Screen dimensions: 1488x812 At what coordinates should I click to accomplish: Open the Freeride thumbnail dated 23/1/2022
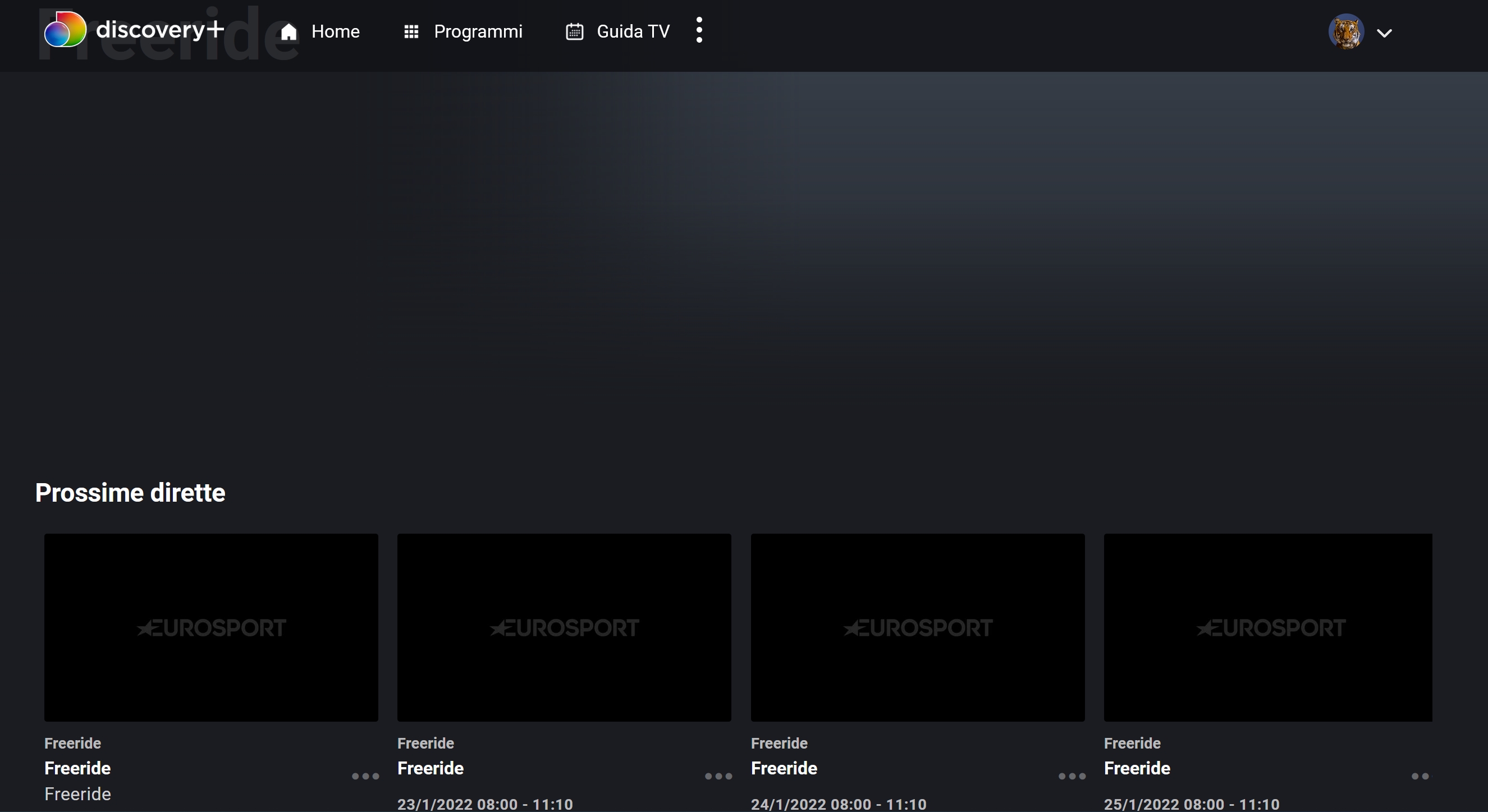564,627
